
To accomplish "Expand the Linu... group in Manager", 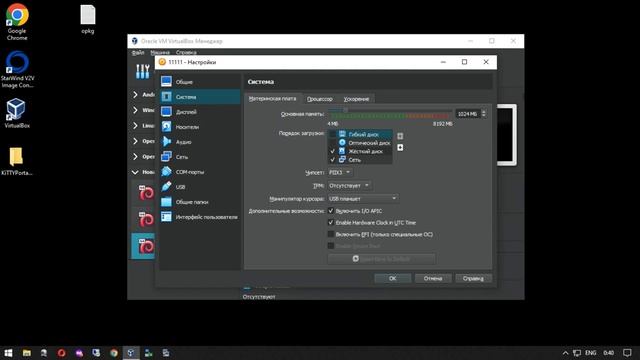I will pos(136,126).
